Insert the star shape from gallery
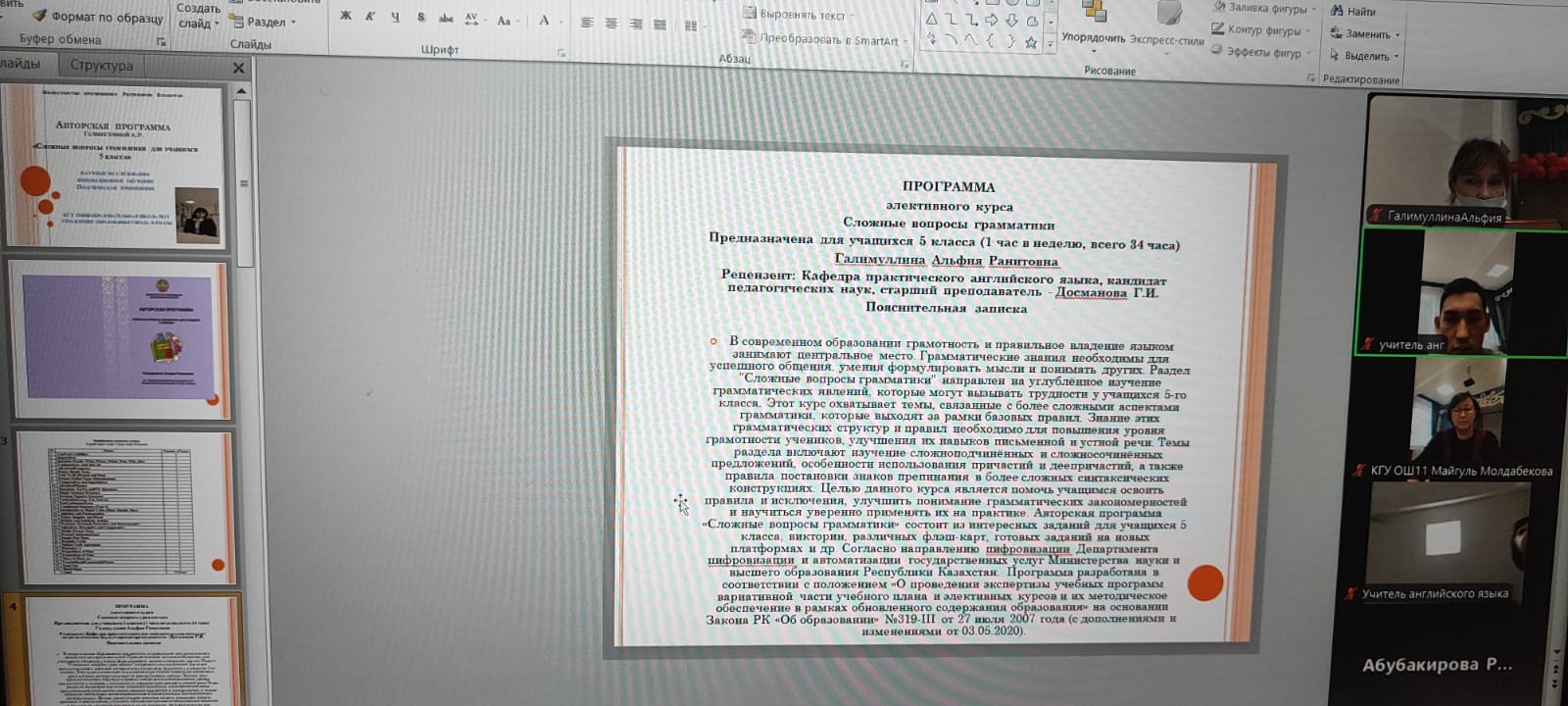Screen dimensions: 1568x706 pos(1031,42)
